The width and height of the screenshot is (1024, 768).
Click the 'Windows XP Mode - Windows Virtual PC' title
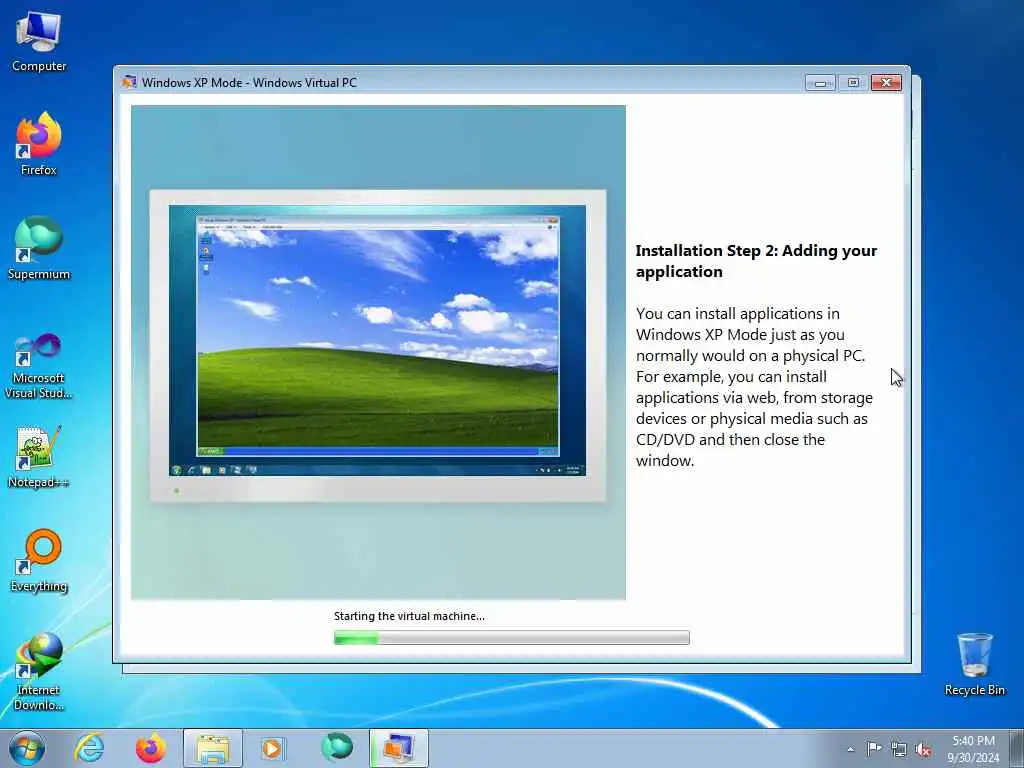(x=249, y=82)
